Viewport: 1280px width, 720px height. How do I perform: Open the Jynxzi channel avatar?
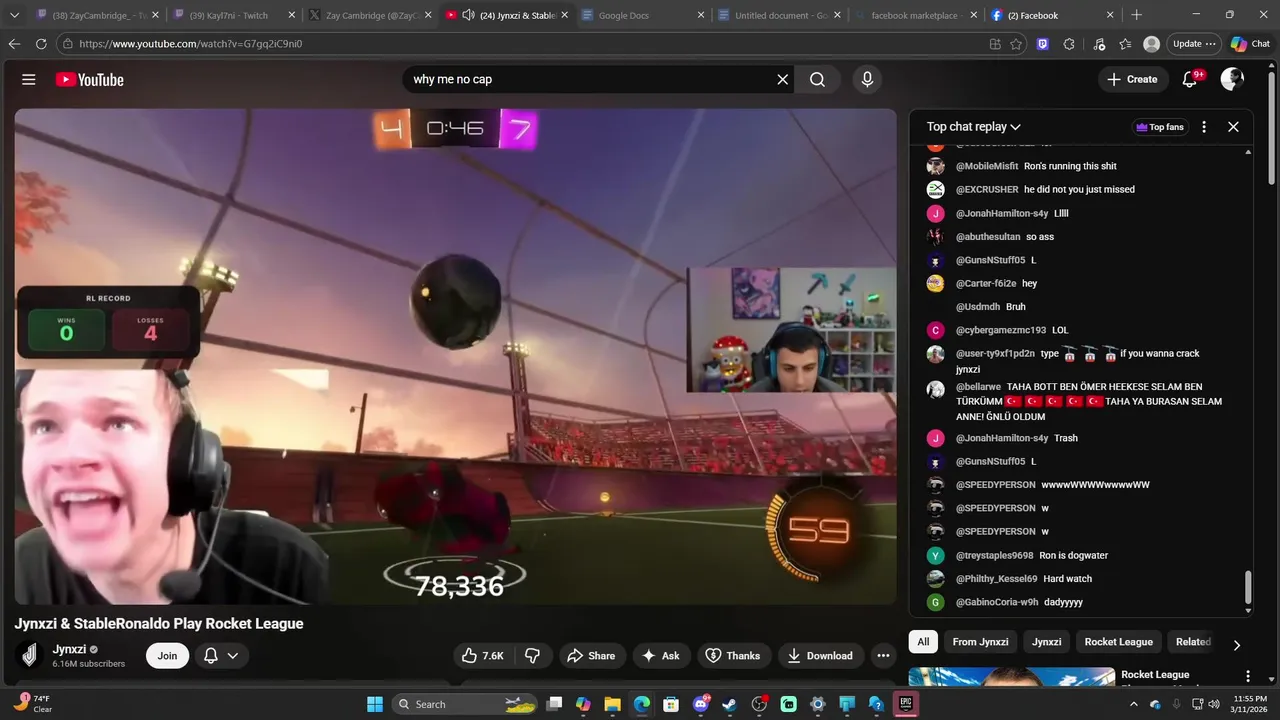(x=30, y=656)
